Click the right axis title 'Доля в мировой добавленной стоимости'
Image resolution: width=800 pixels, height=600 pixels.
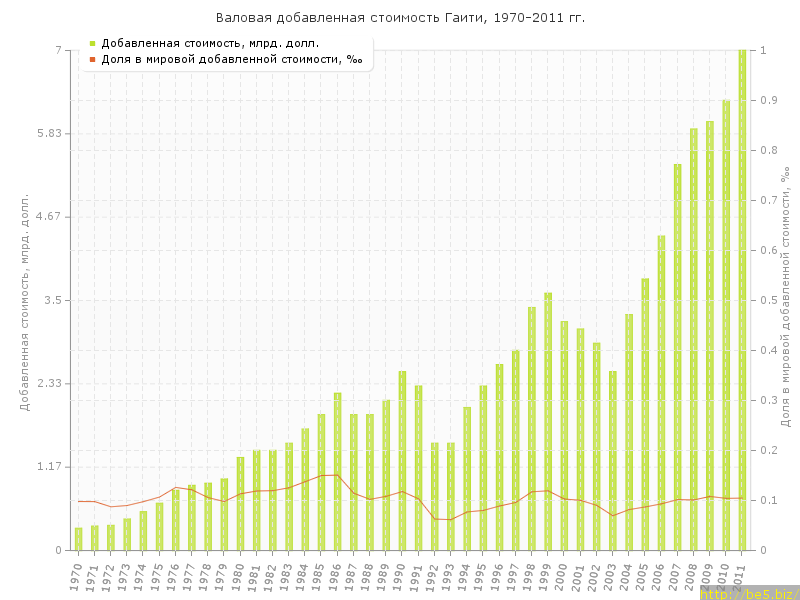(785, 300)
